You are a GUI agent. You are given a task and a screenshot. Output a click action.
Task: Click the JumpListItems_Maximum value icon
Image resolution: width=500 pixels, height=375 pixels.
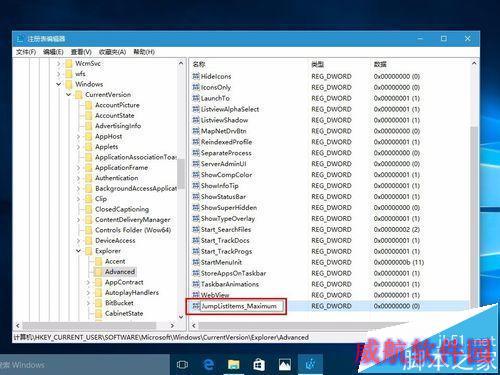click(x=196, y=306)
